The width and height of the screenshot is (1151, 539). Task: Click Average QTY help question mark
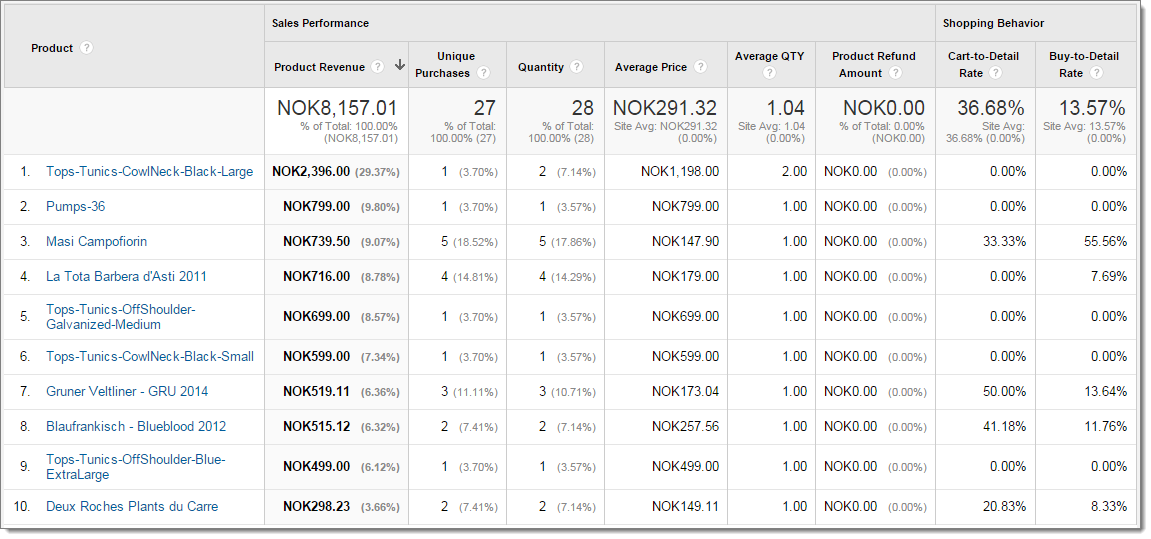[769, 73]
